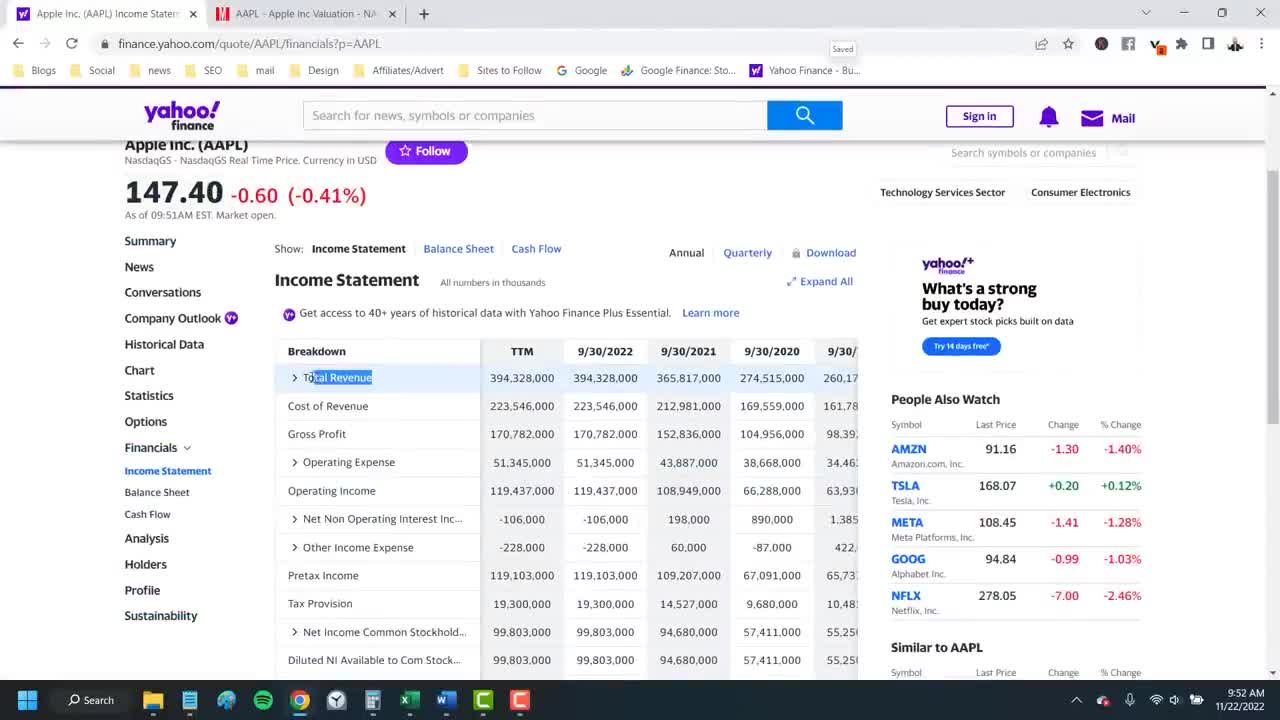Open the Google Finance bookmark
Viewport: 1280px width, 720px height.
pos(678,71)
